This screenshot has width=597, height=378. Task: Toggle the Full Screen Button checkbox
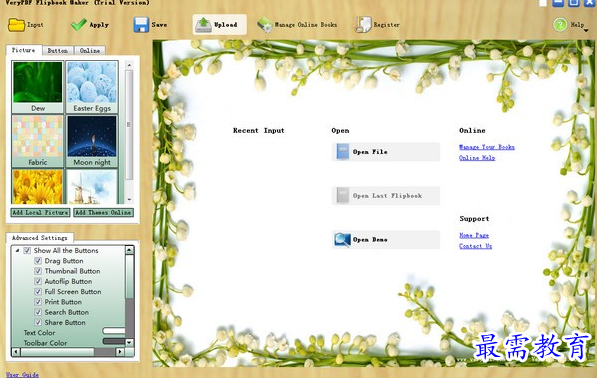point(38,292)
